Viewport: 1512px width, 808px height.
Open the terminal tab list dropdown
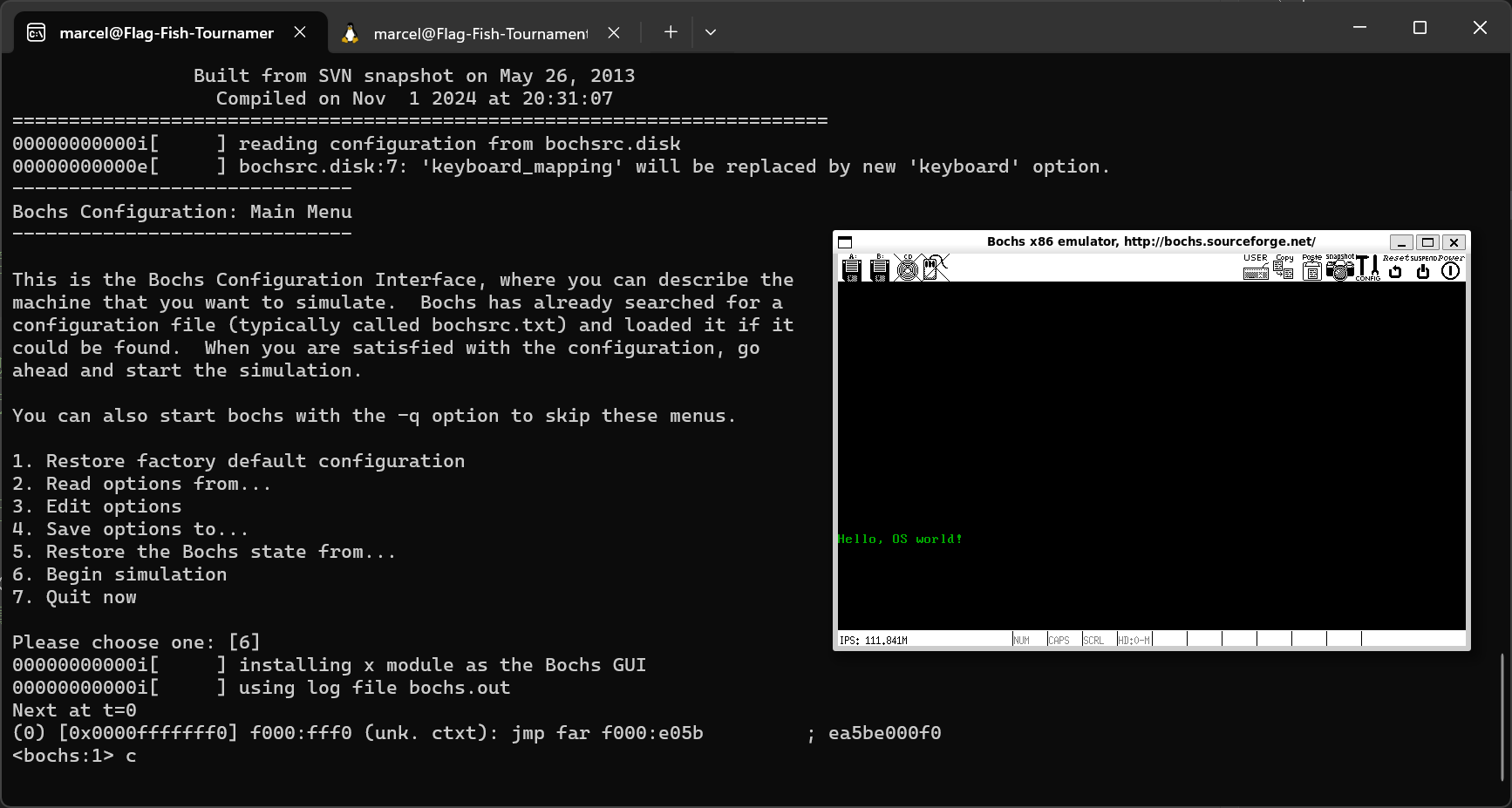tap(711, 31)
